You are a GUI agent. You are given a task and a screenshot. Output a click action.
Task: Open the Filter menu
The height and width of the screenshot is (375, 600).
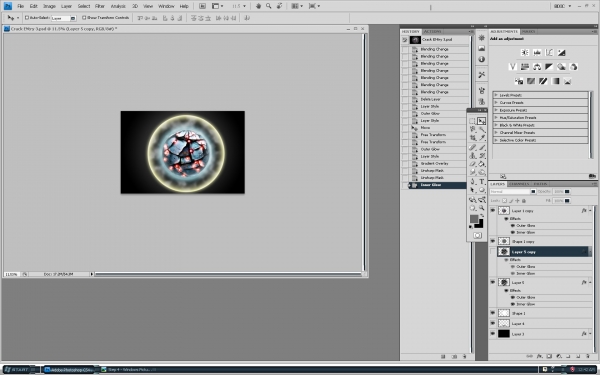(x=100, y=6)
